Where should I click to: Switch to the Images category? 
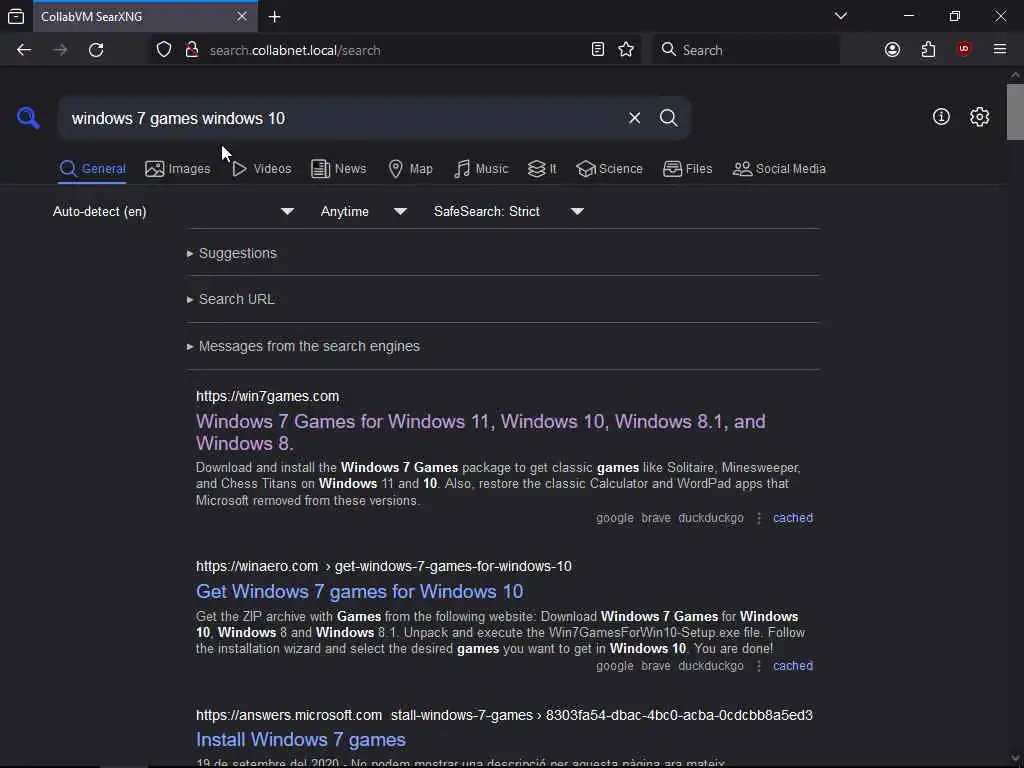point(178,168)
